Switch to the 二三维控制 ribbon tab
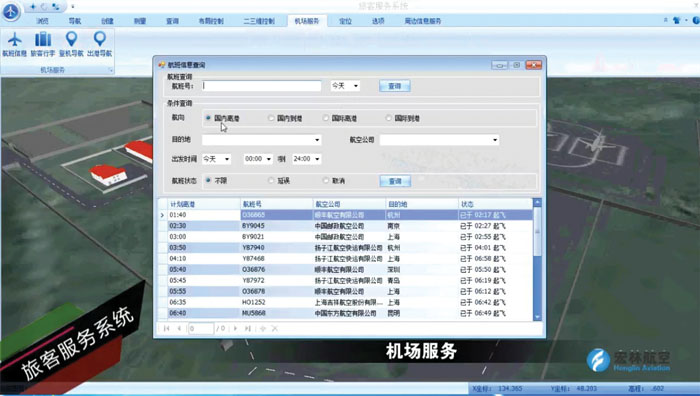The width and height of the screenshot is (700, 396). pyautogui.click(x=259, y=21)
